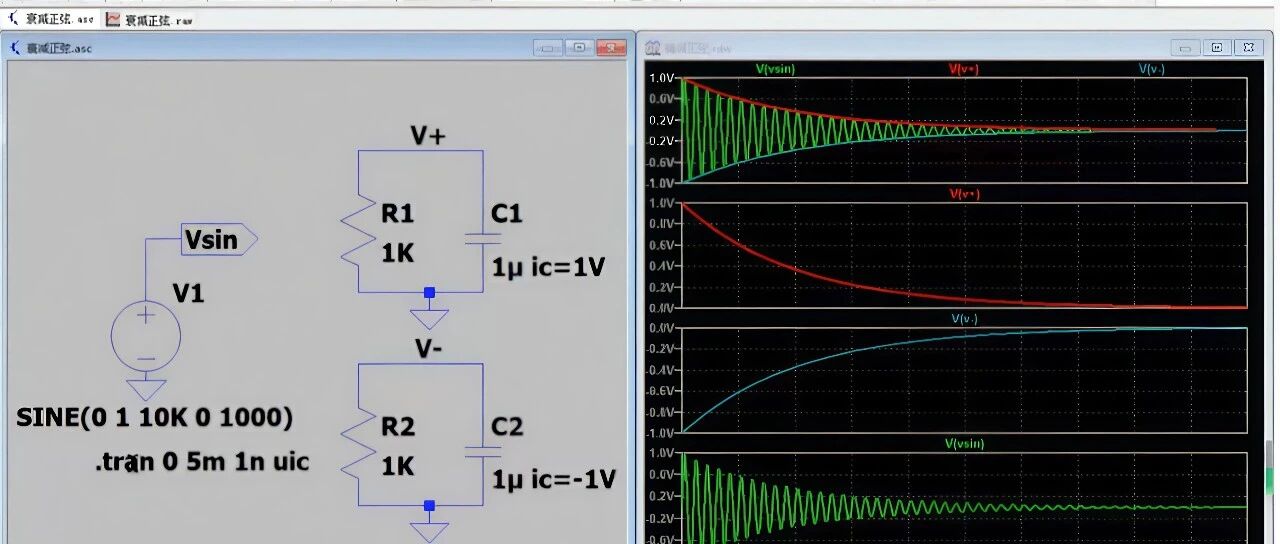Click the V(vsin) label in bottom pane
This screenshot has width=1280, height=544.
[964, 443]
